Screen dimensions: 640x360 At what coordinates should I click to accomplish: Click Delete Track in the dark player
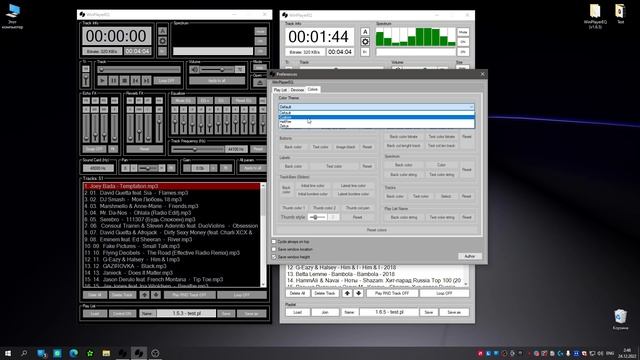pyautogui.click(x=122, y=295)
